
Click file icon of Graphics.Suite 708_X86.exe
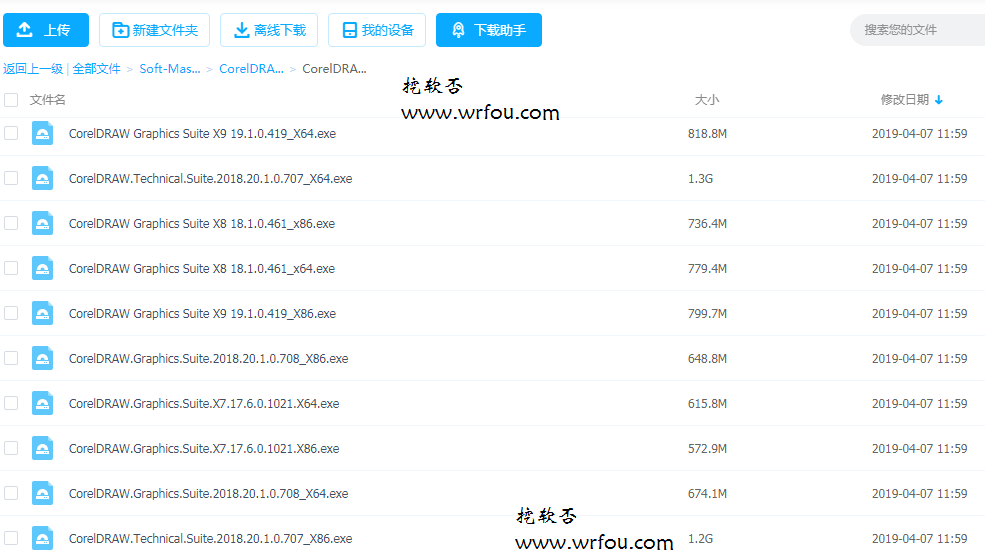(x=42, y=358)
